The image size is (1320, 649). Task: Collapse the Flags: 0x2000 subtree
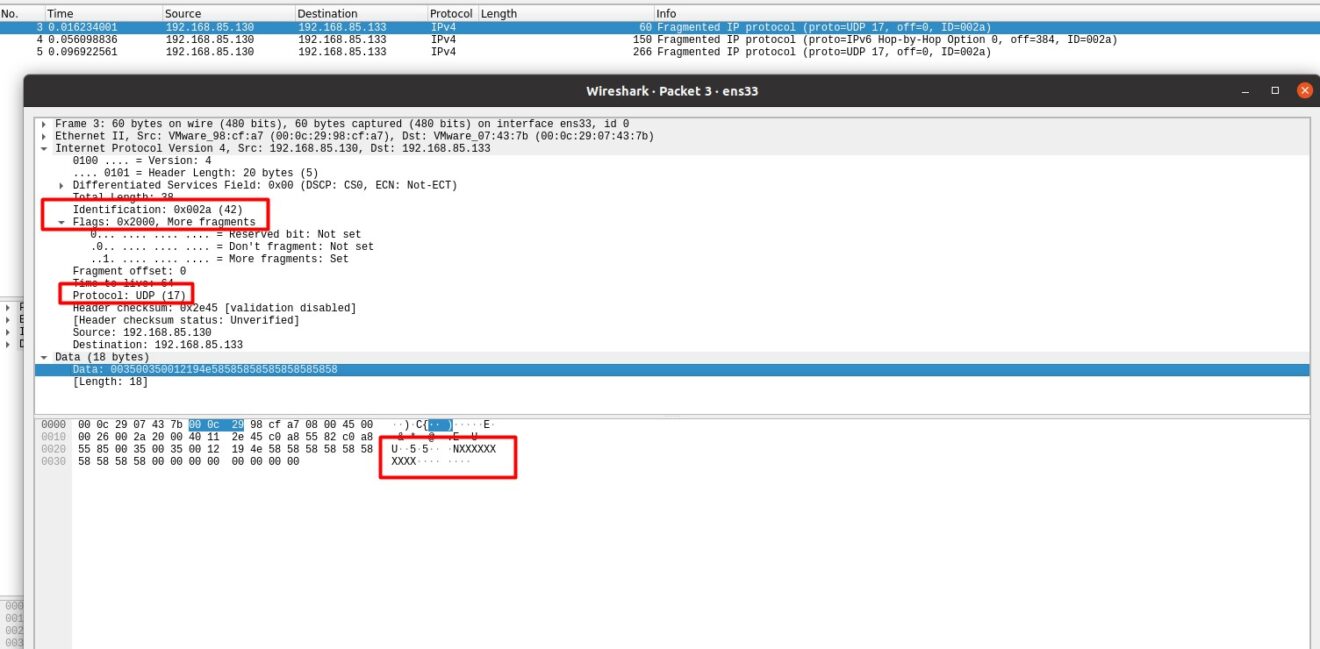click(60, 221)
